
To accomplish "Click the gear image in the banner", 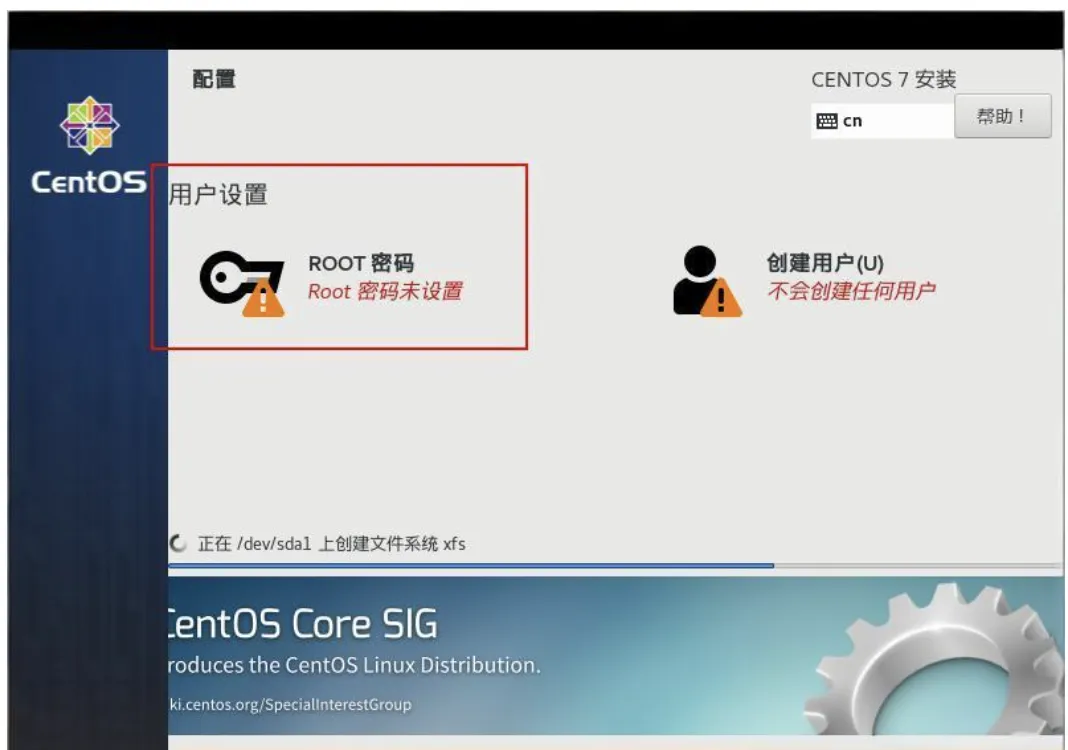I will pyautogui.click(x=933, y=658).
